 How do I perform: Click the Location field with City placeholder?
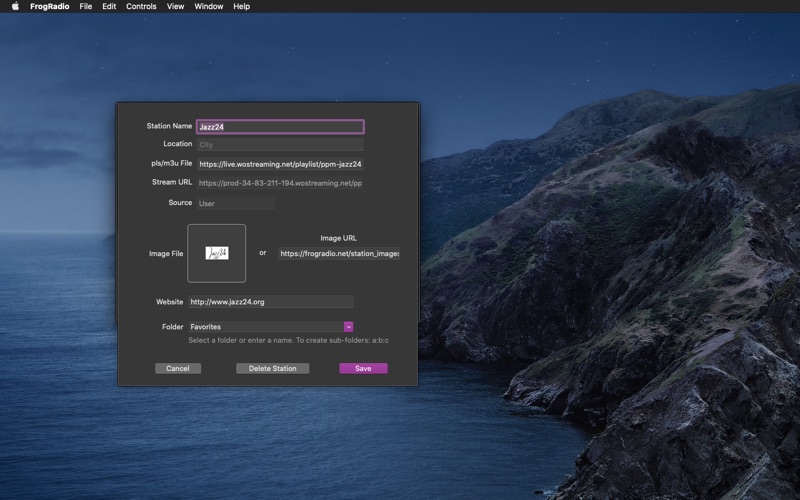[280, 144]
